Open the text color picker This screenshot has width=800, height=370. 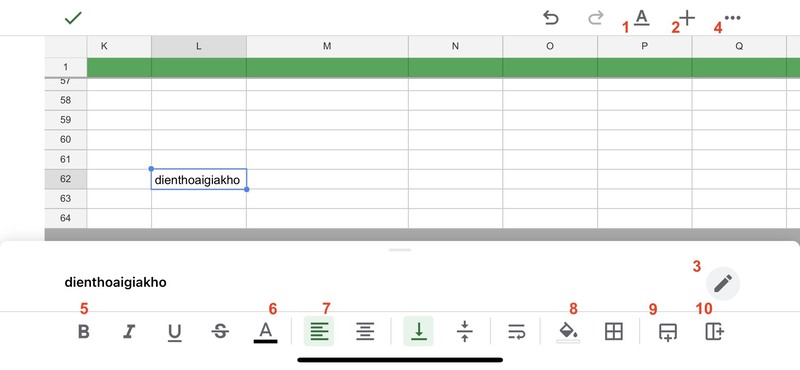[x=265, y=333]
